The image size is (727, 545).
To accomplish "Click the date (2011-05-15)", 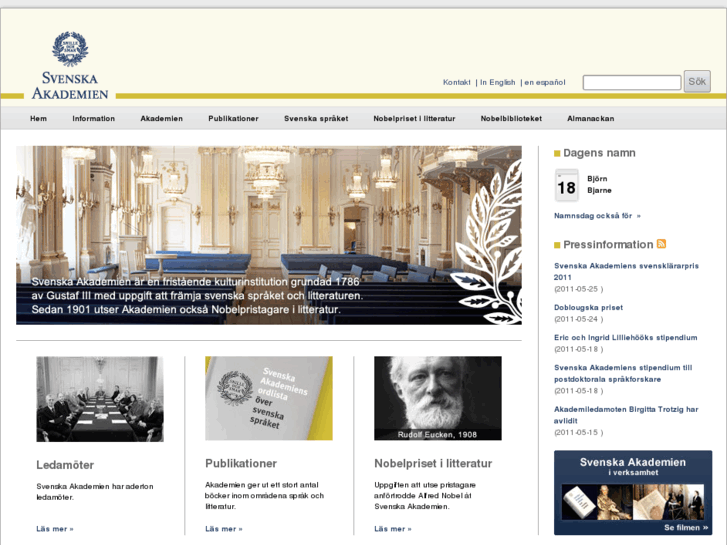I will pos(579,433).
